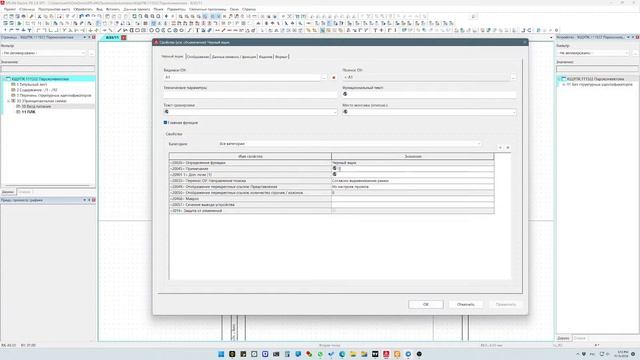Open the Справка menu
This screenshot has width=640, height=360.
[x=249, y=9]
